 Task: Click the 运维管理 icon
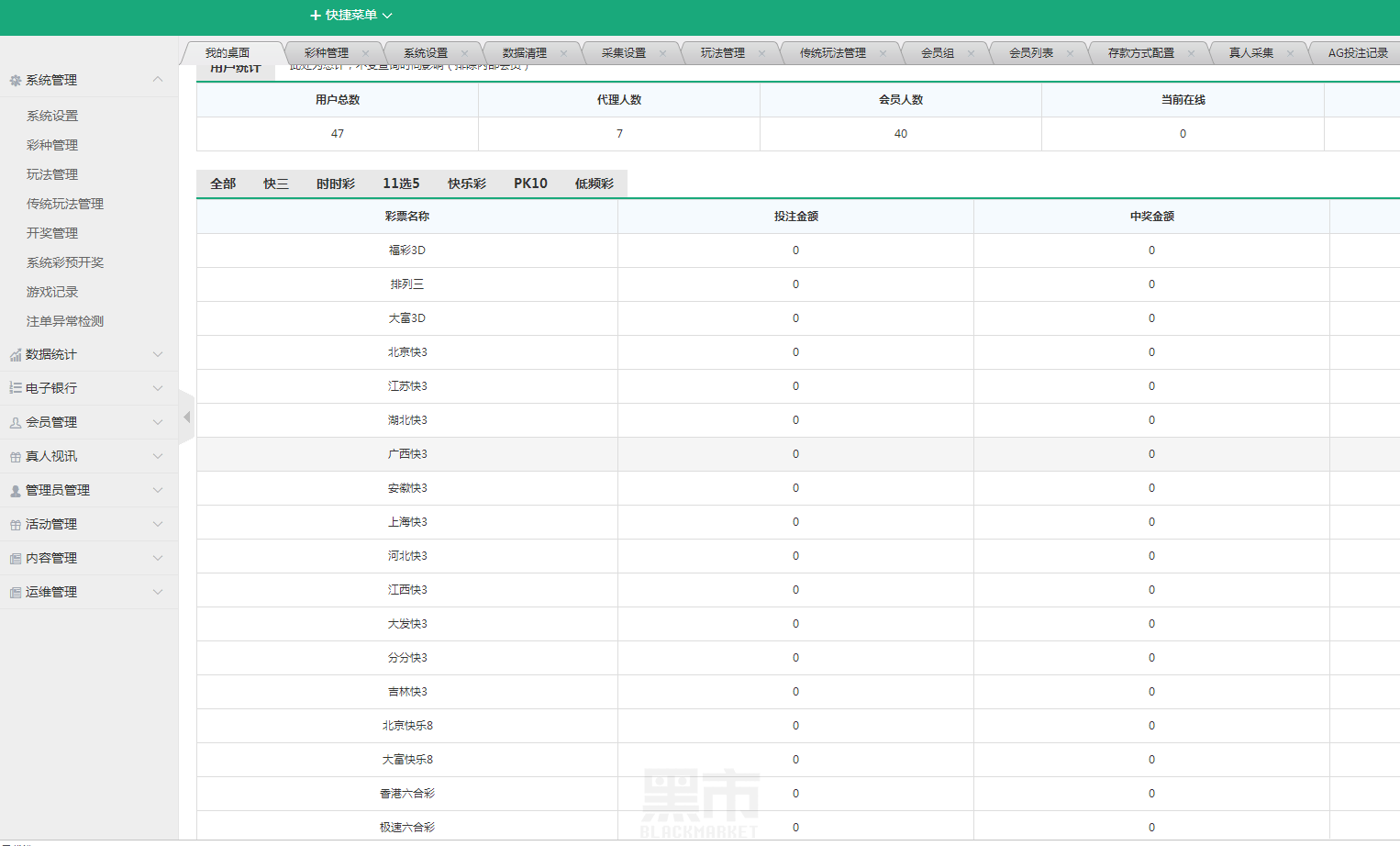point(15,593)
